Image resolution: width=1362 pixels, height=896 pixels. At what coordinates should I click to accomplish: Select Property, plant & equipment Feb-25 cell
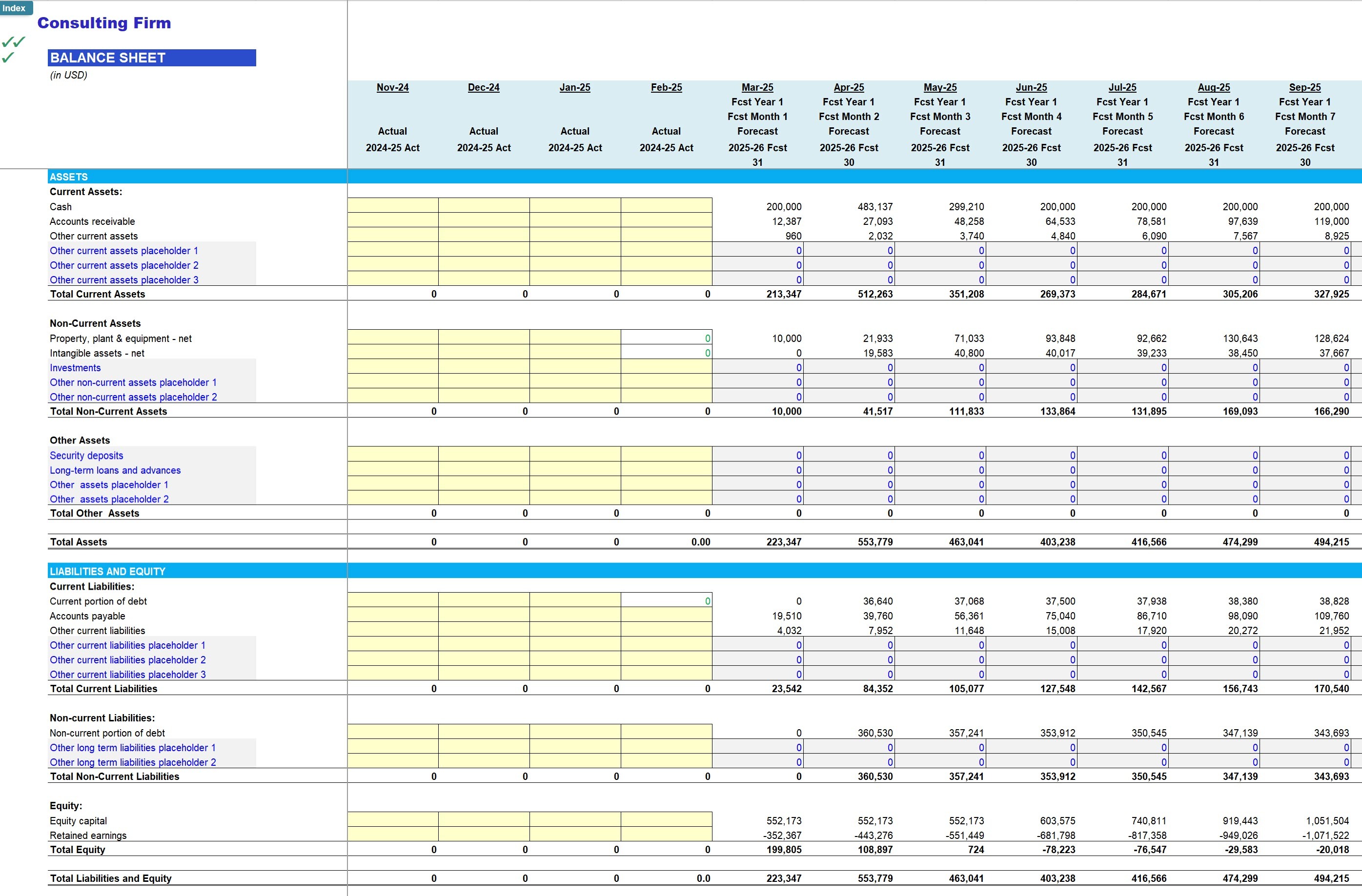[666, 338]
